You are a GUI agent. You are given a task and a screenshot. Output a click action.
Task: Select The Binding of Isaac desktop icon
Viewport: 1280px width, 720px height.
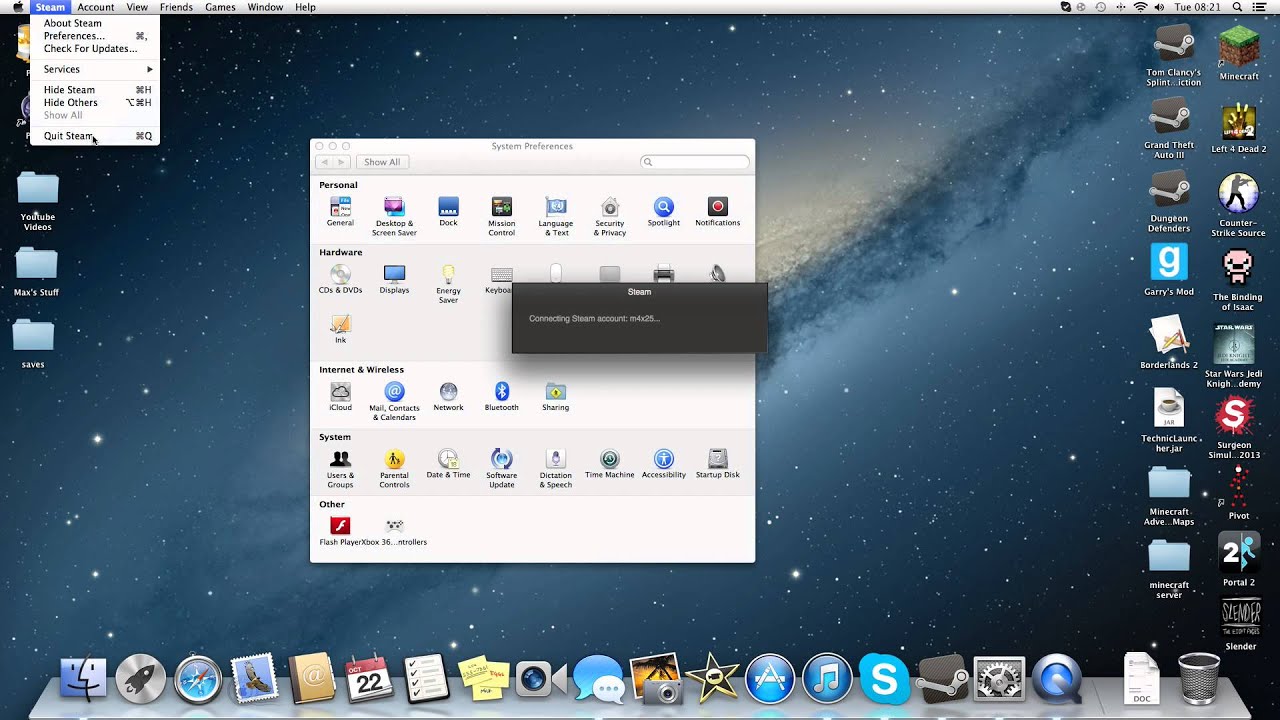tap(1238, 280)
